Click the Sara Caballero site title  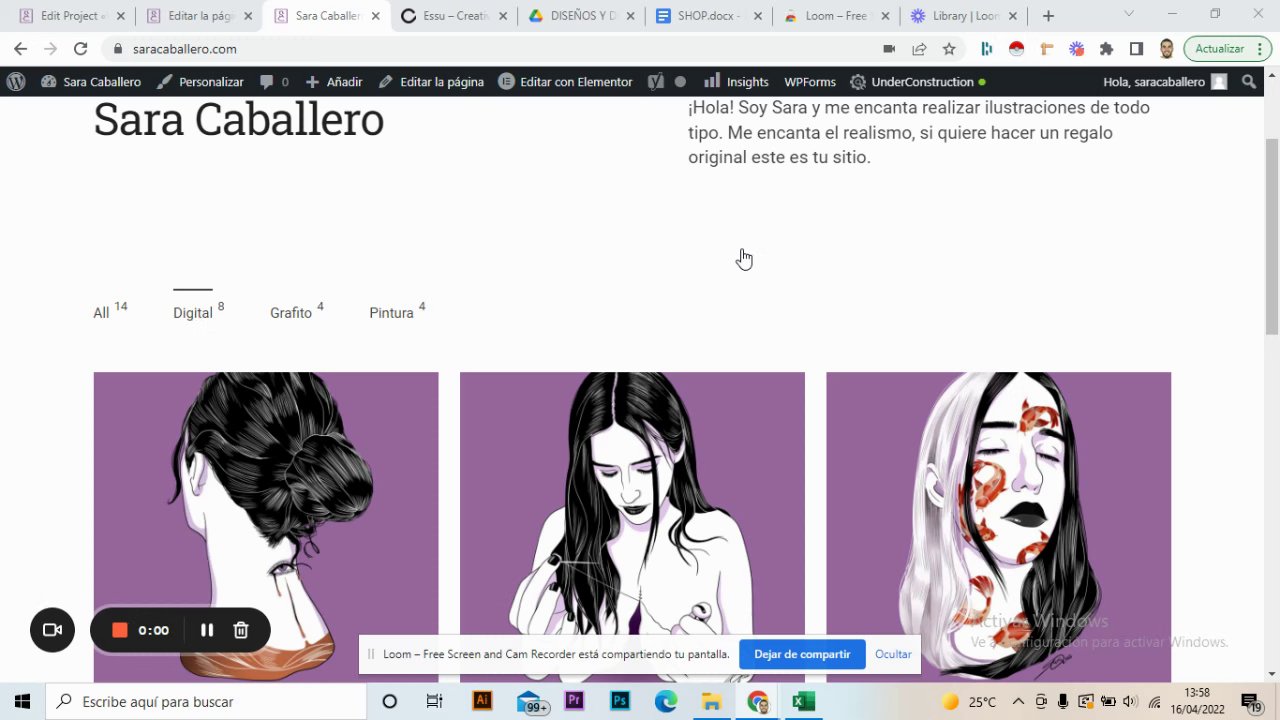(x=239, y=119)
